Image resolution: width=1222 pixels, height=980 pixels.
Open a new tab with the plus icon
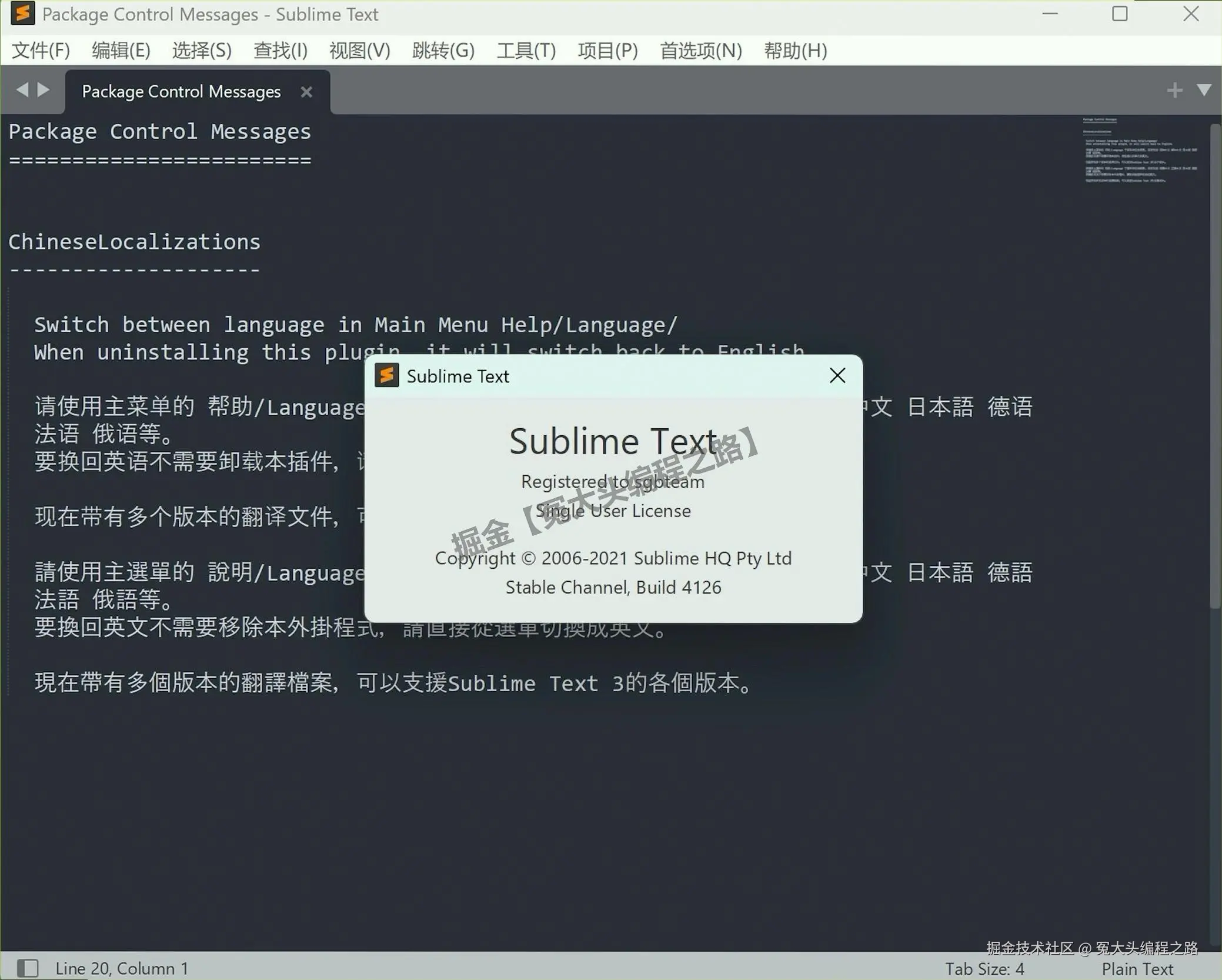pos(1174,89)
